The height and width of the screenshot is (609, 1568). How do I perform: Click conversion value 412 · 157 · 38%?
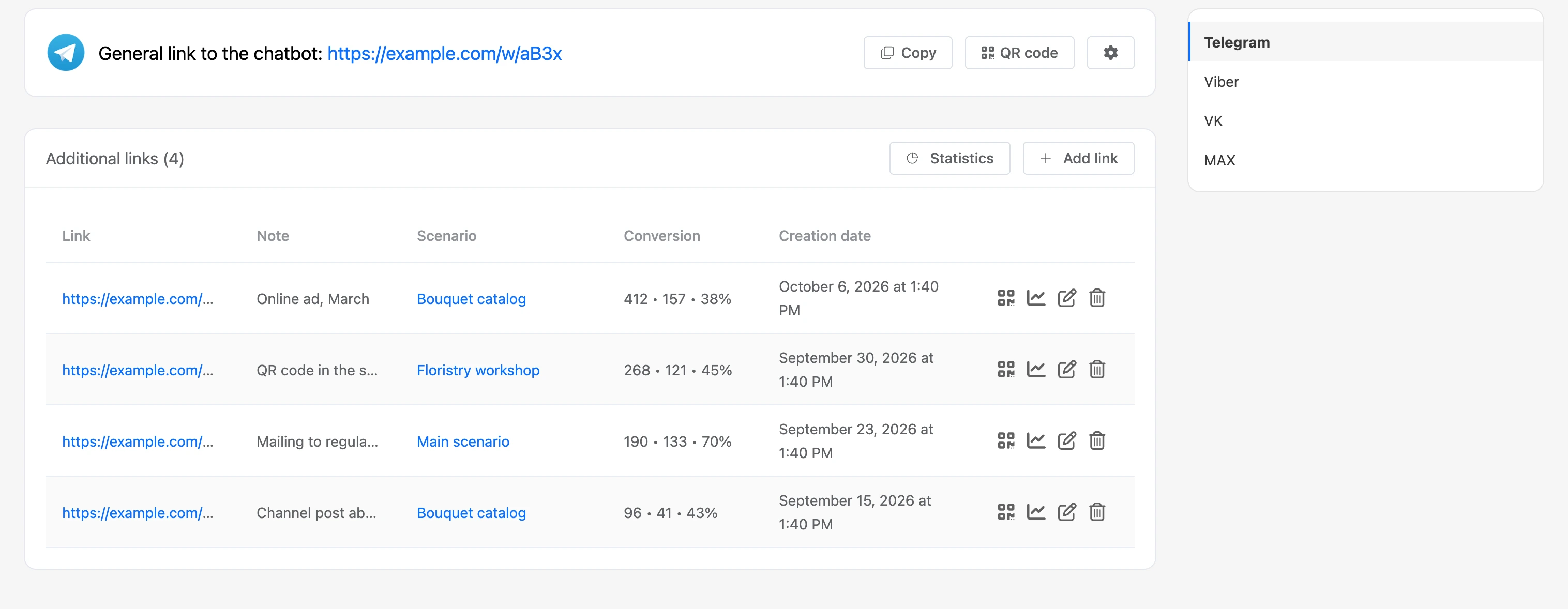pos(677,299)
